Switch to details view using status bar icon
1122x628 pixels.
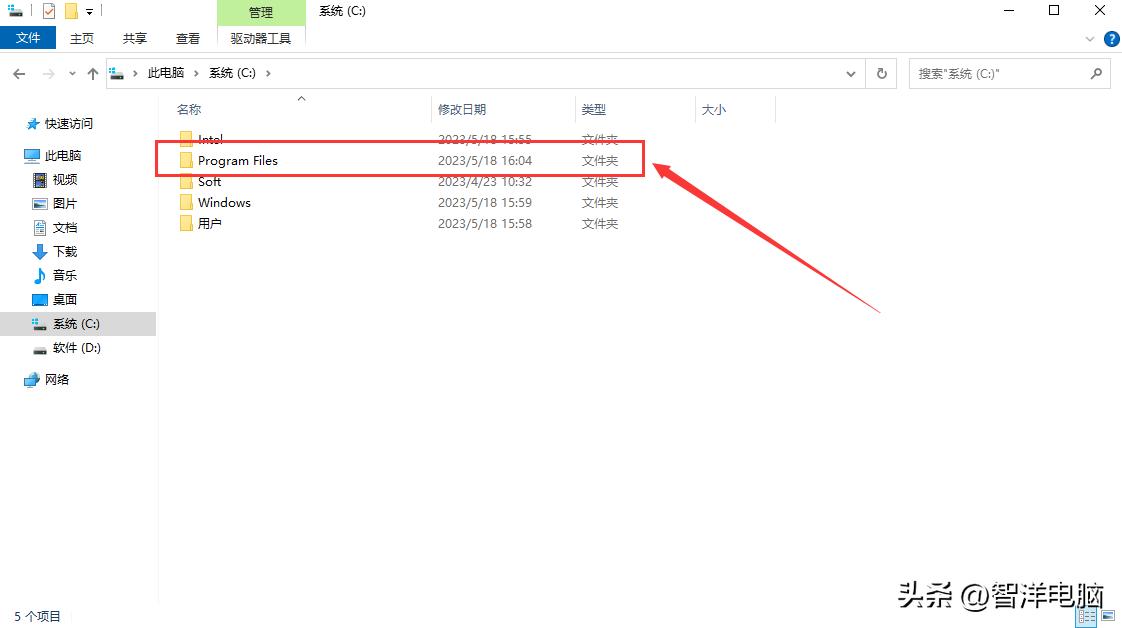click(1087, 616)
